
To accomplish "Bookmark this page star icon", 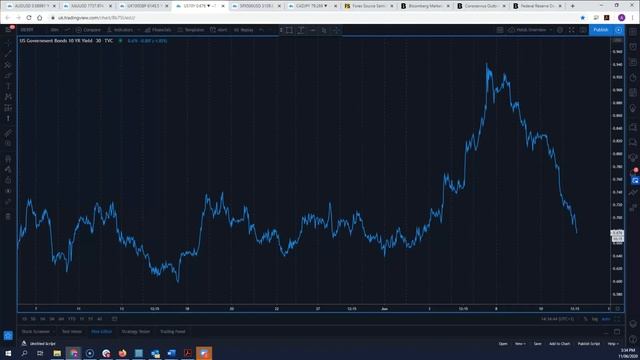I will (x=582, y=18).
